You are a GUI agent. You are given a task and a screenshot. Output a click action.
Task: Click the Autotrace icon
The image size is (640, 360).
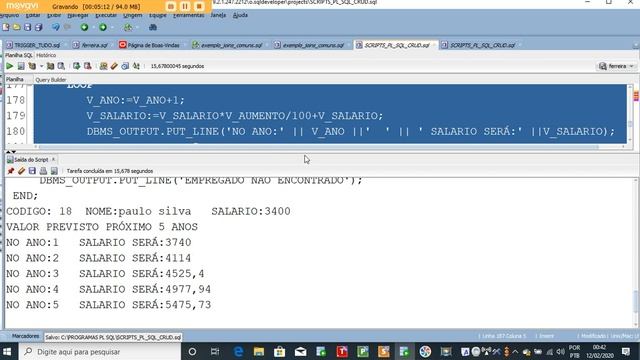click(x=50, y=66)
